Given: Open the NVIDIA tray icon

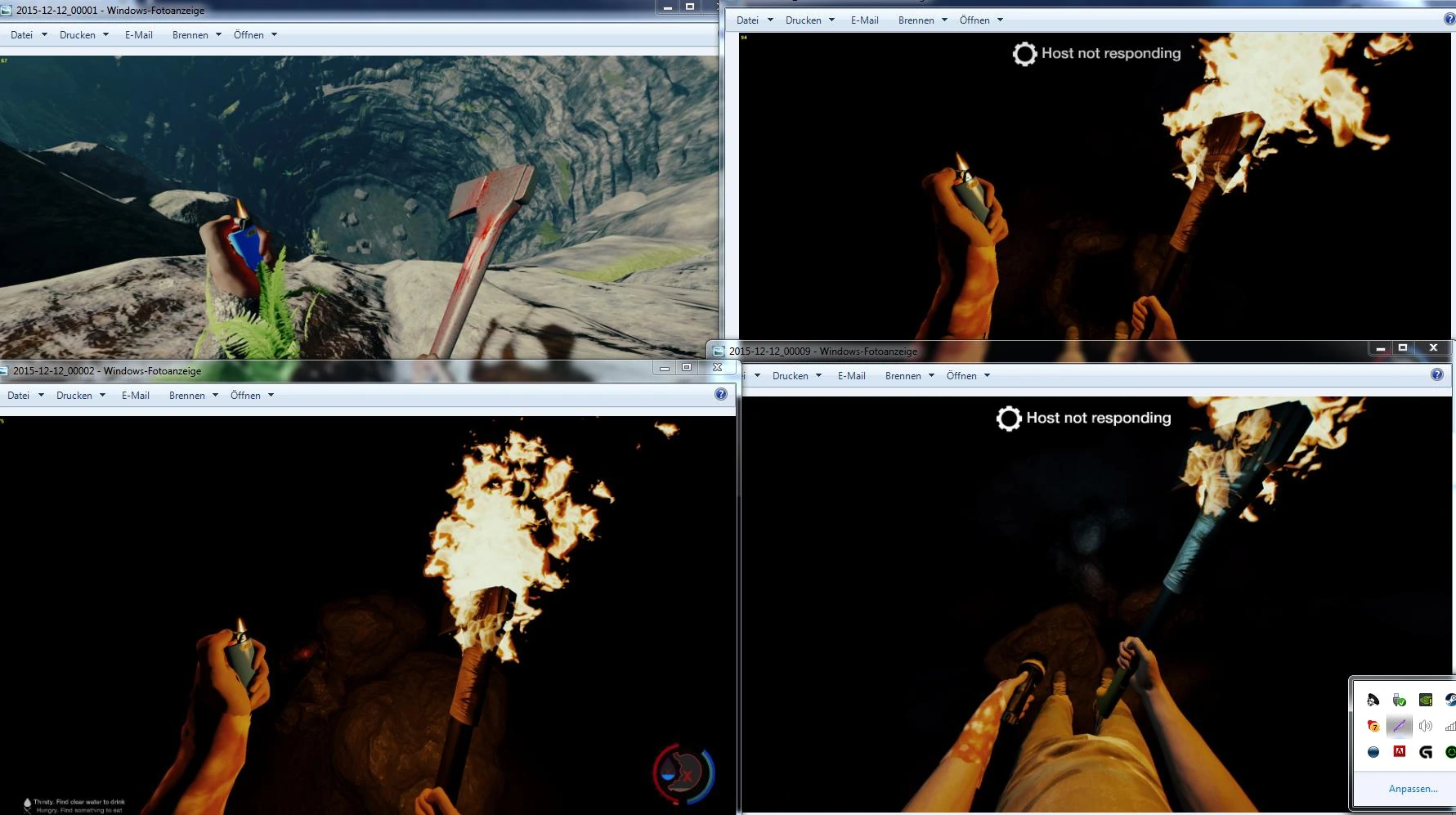Looking at the screenshot, I should (x=1426, y=700).
